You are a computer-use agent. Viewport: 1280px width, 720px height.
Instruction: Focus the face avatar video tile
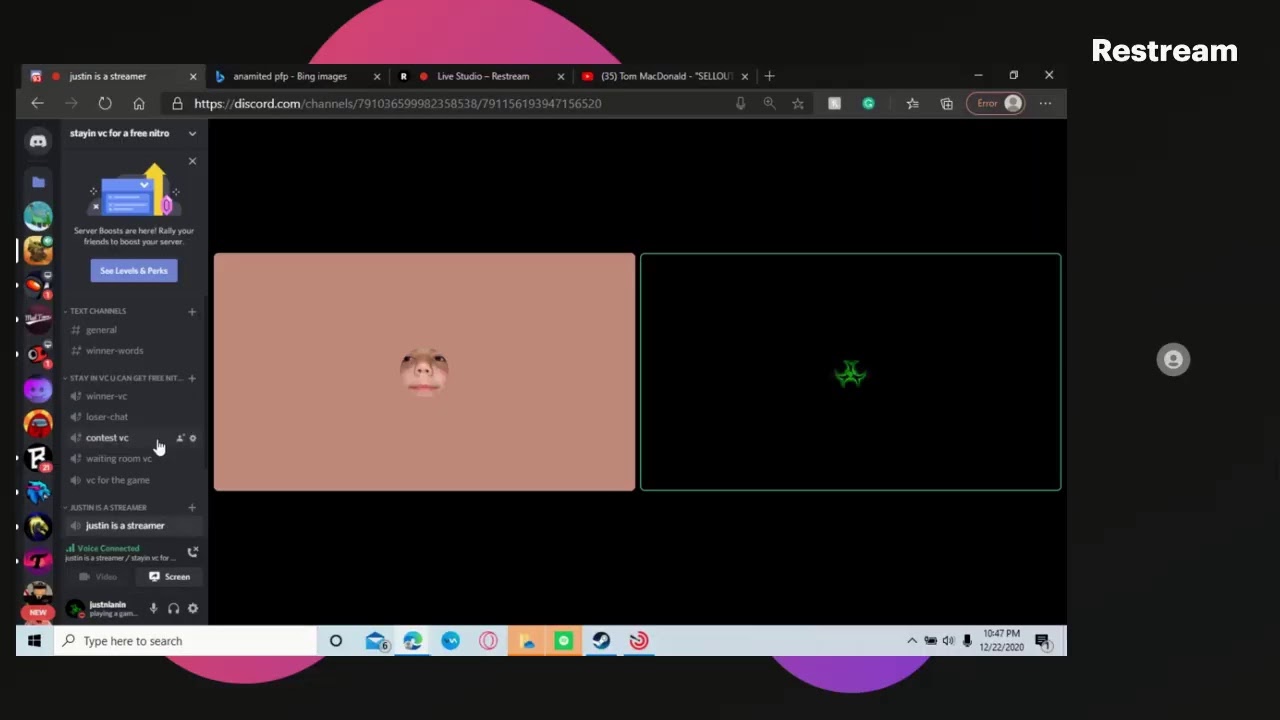pyautogui.click(x=424, y=372)
